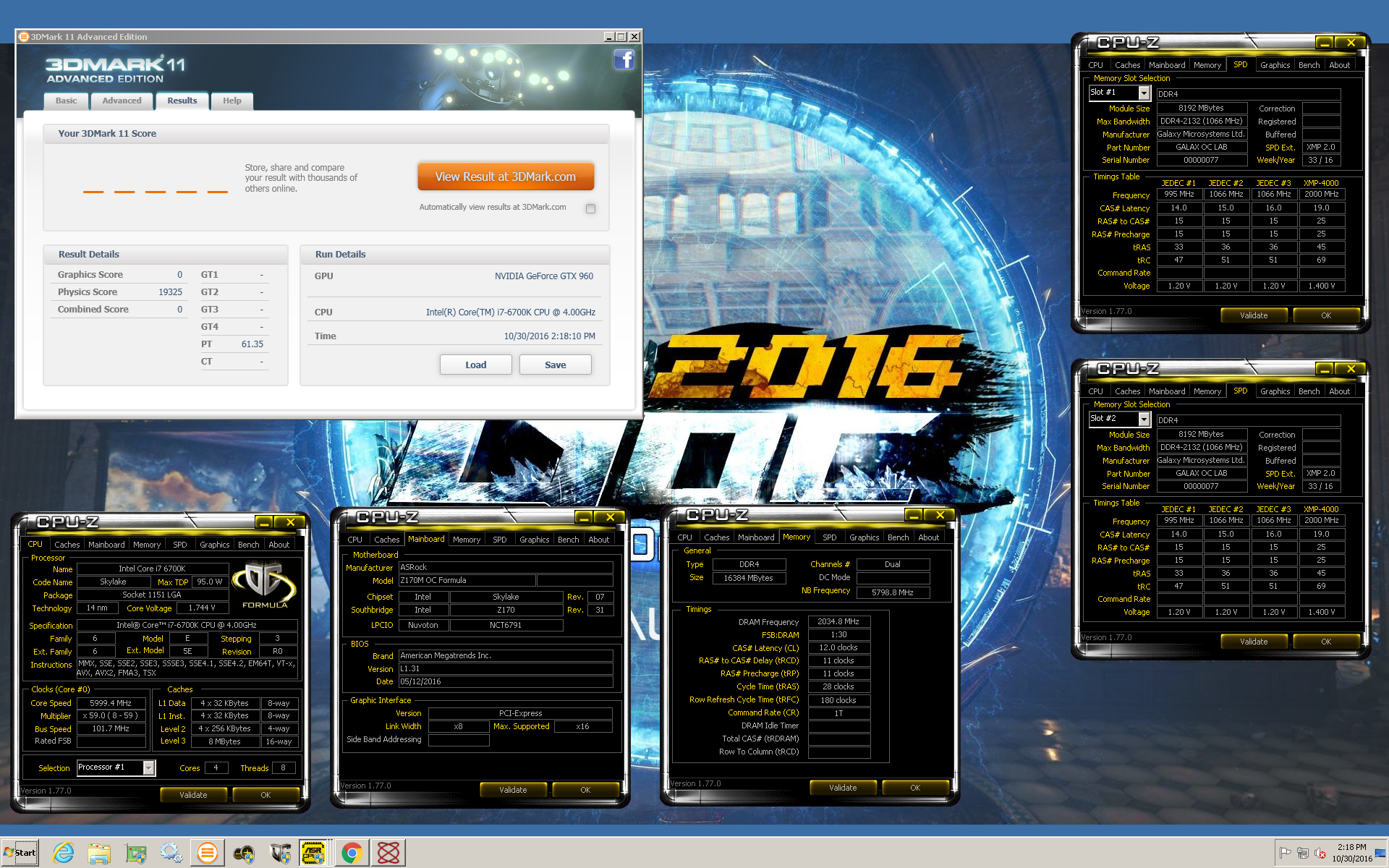The height and width of the screenshot is (868, 1389).
Task: Switch to the ASR CPU taskbar icon
Action: click(x=314, y=853)
